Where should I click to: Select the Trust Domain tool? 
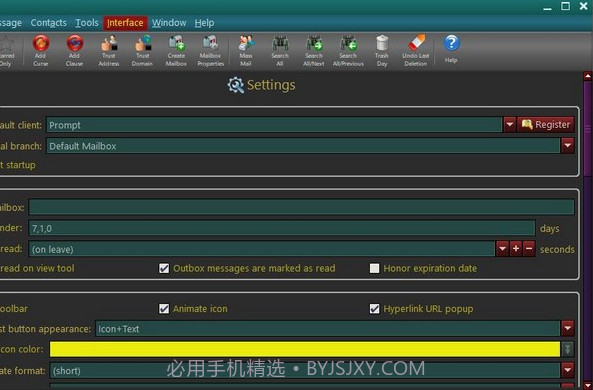pos(142,51)
